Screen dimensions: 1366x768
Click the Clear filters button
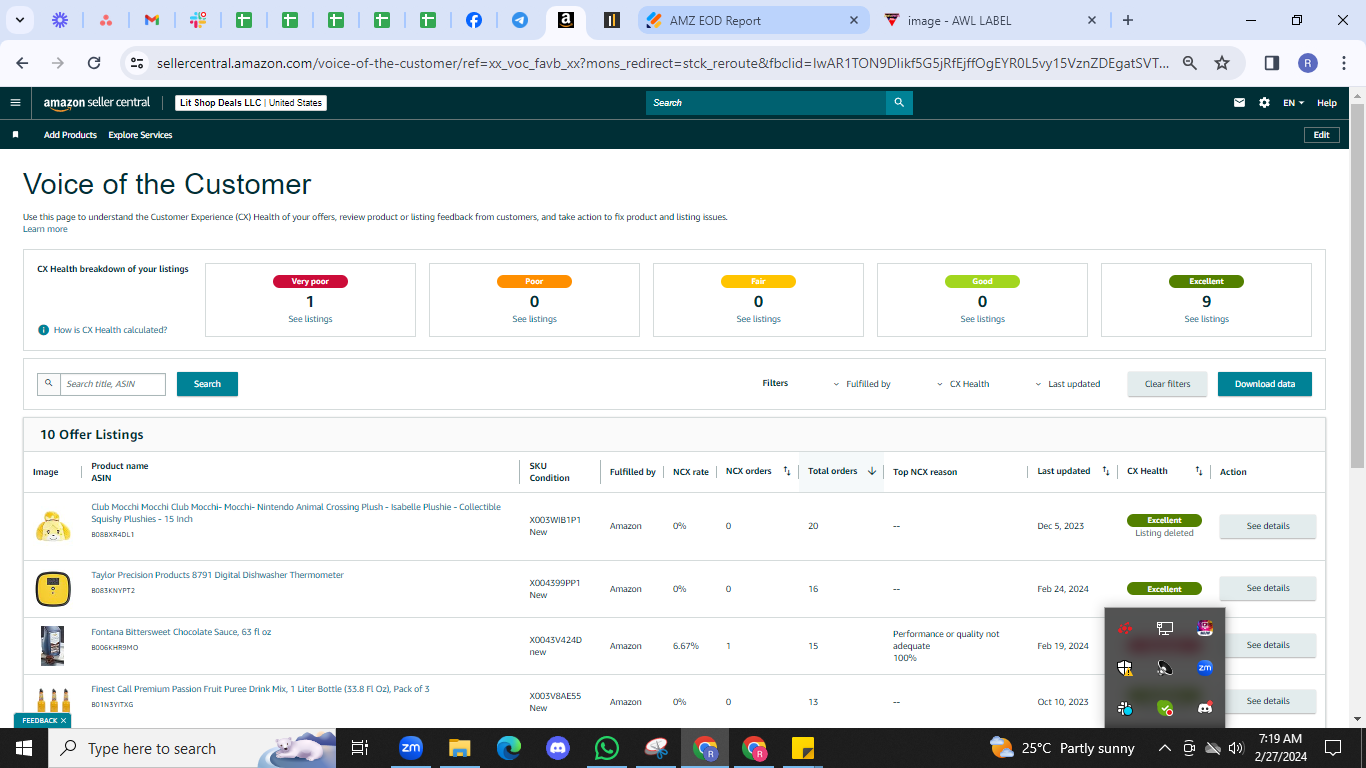tap(1167, 384)
